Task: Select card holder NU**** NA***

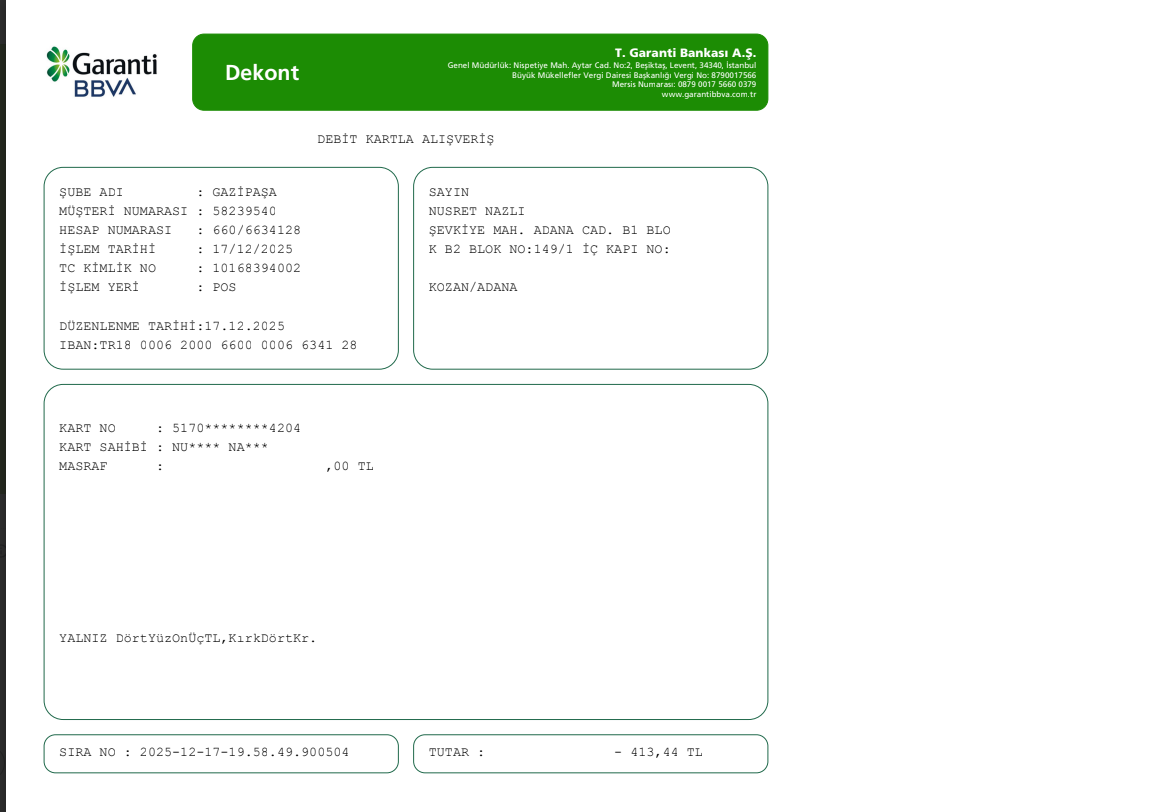Action: pyautogui.click(x=220, y=448)
